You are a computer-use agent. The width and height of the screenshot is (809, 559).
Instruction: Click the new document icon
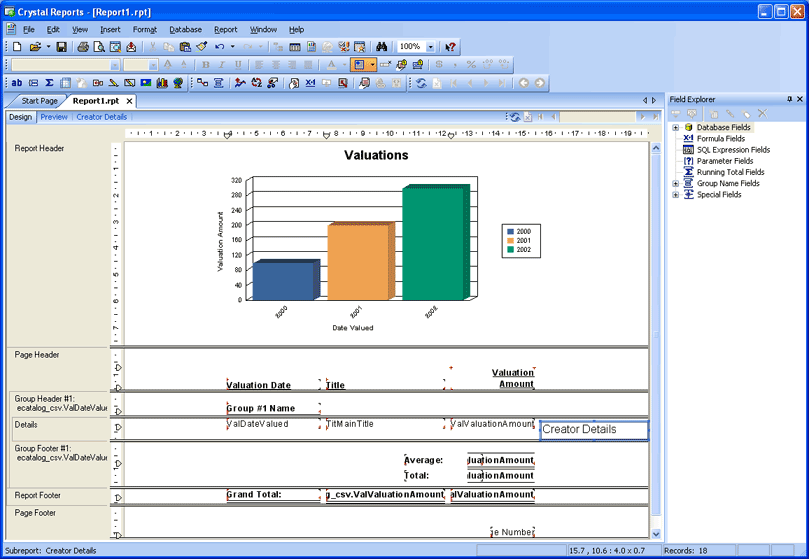coord(17,47)
